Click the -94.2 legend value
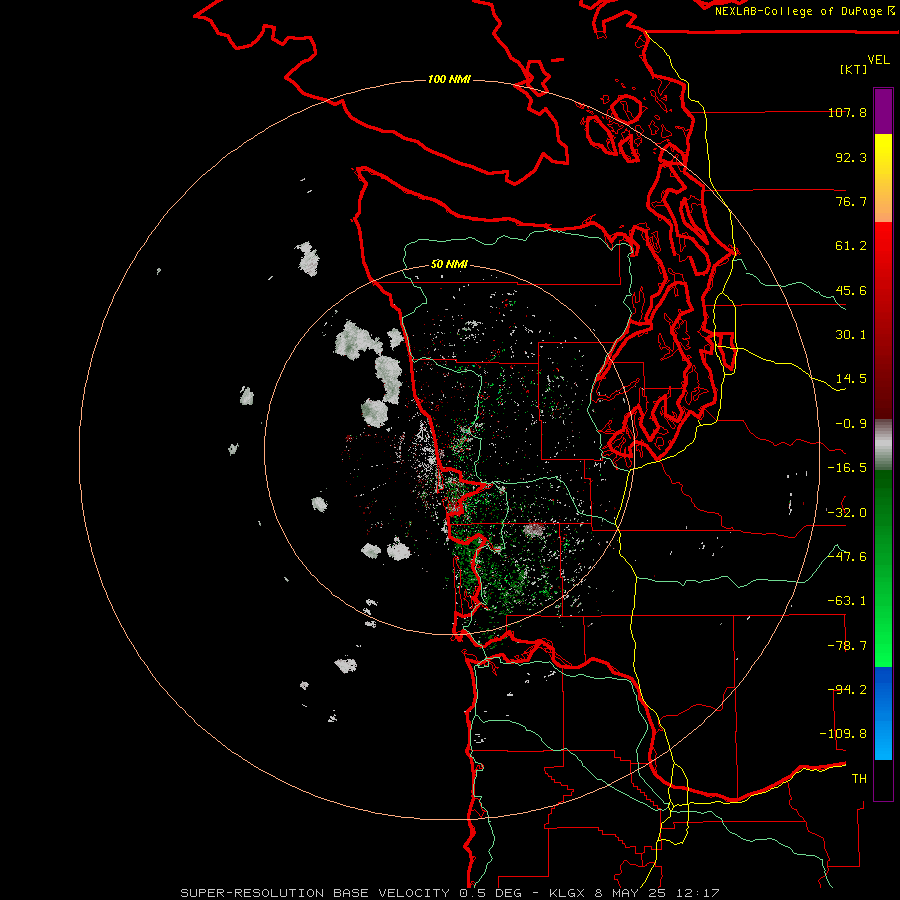 (847, 690)
